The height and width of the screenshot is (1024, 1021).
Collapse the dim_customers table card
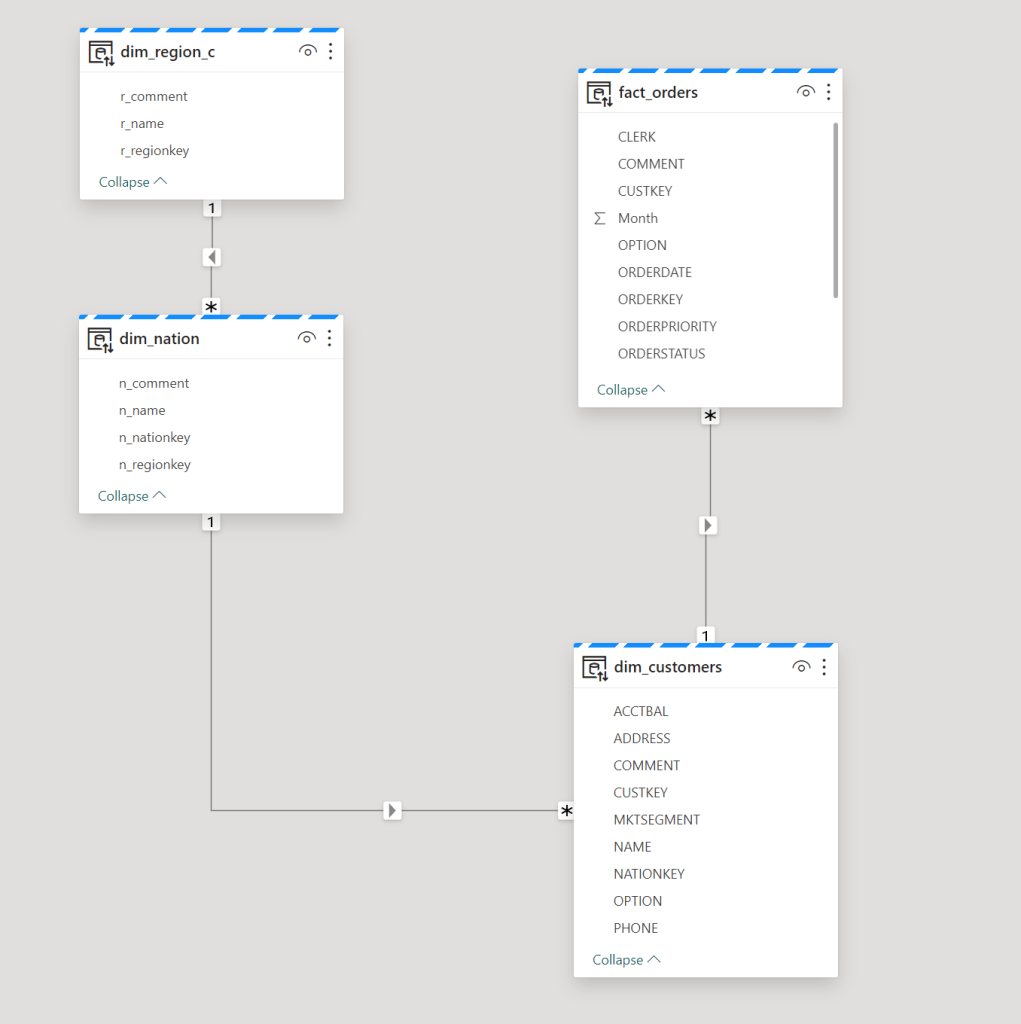(627, 960)
